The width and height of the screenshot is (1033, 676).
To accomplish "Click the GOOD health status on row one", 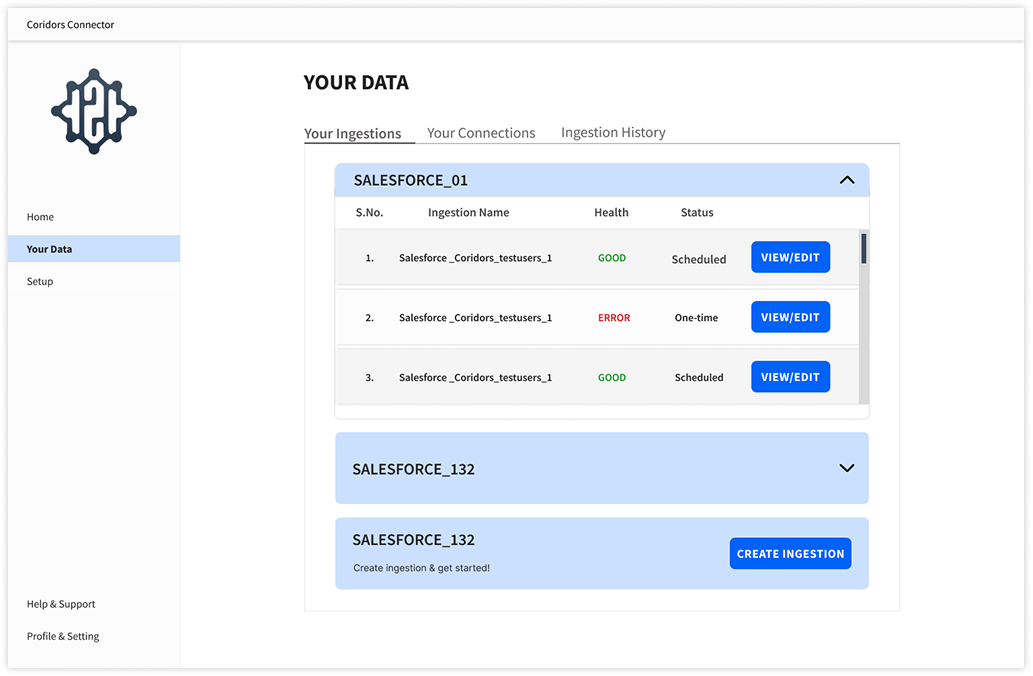I will (611, 257).
